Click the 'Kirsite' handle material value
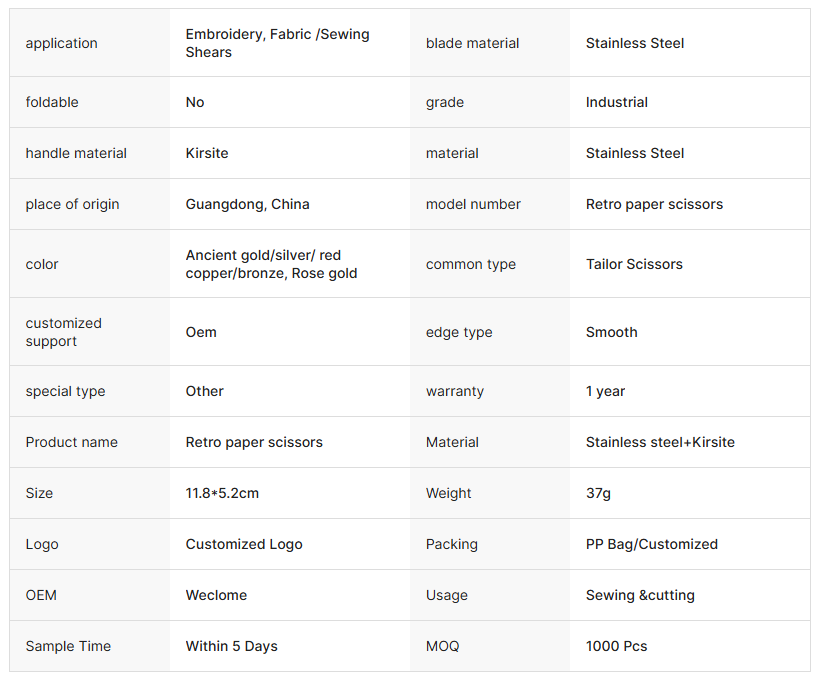 [x=207, y=153]
